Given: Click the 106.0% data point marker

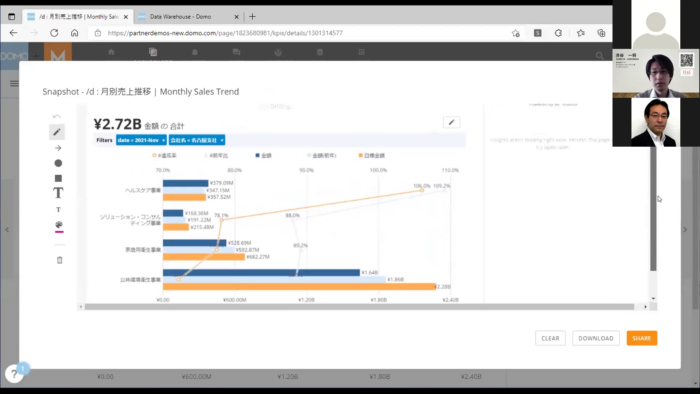Looking at the screenshot, I should click(422, 190).
